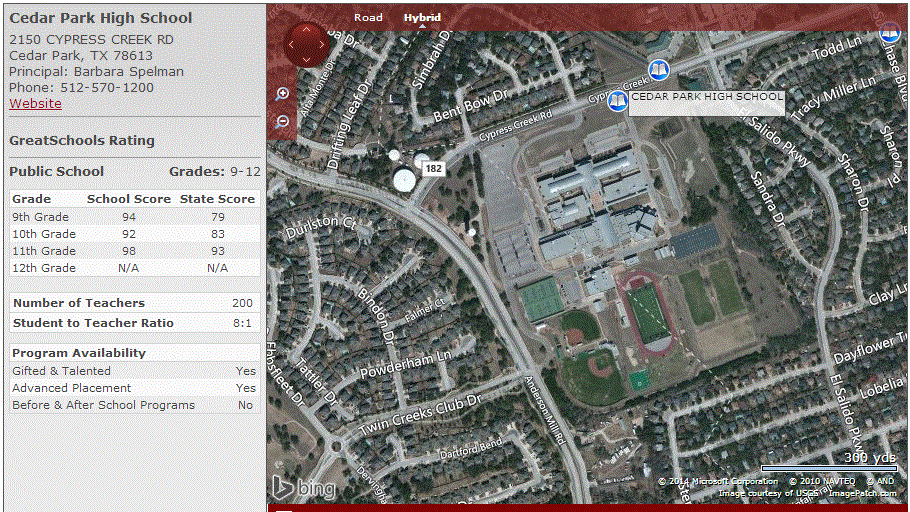Click the 'Advanced Placement' row

click(135, 388)
